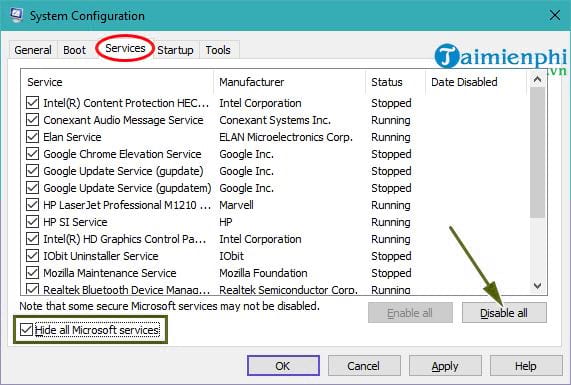Screen dimensions: 571x385
Task: Click the IObit manufacturer entry
Action: (232, 256)
